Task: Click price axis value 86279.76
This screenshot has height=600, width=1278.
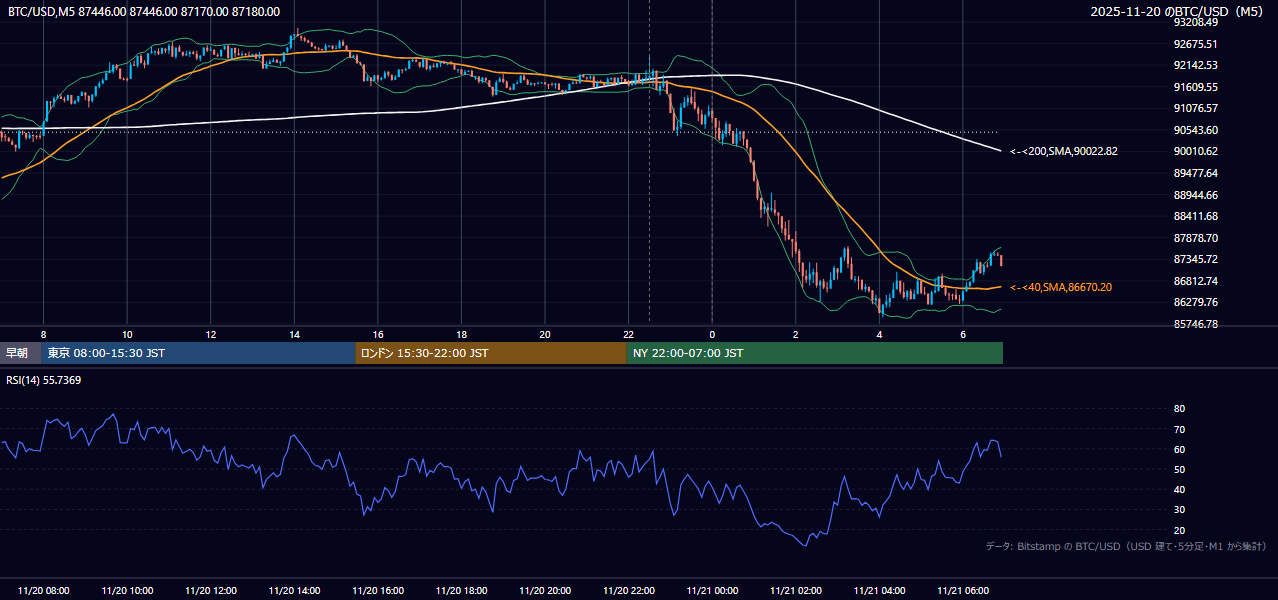Action: pyautogui.click(x=1195, y=302)
